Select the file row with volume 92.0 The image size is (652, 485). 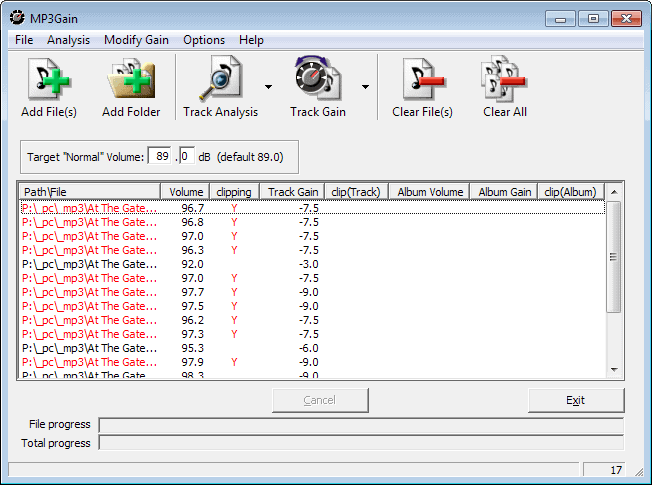point(313,264)
